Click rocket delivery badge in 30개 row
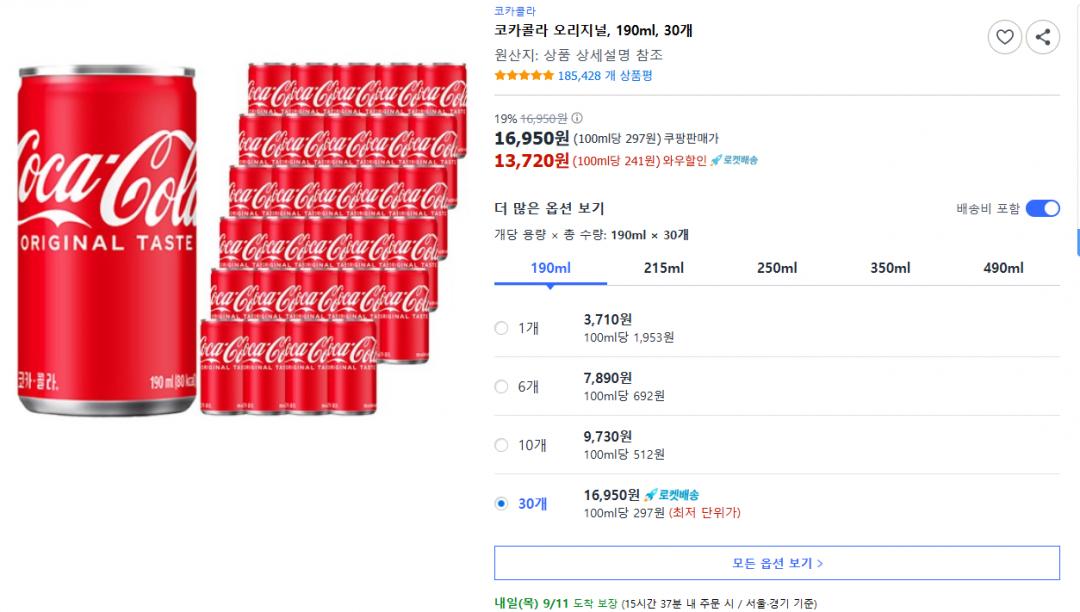 [x=671, y=495]
